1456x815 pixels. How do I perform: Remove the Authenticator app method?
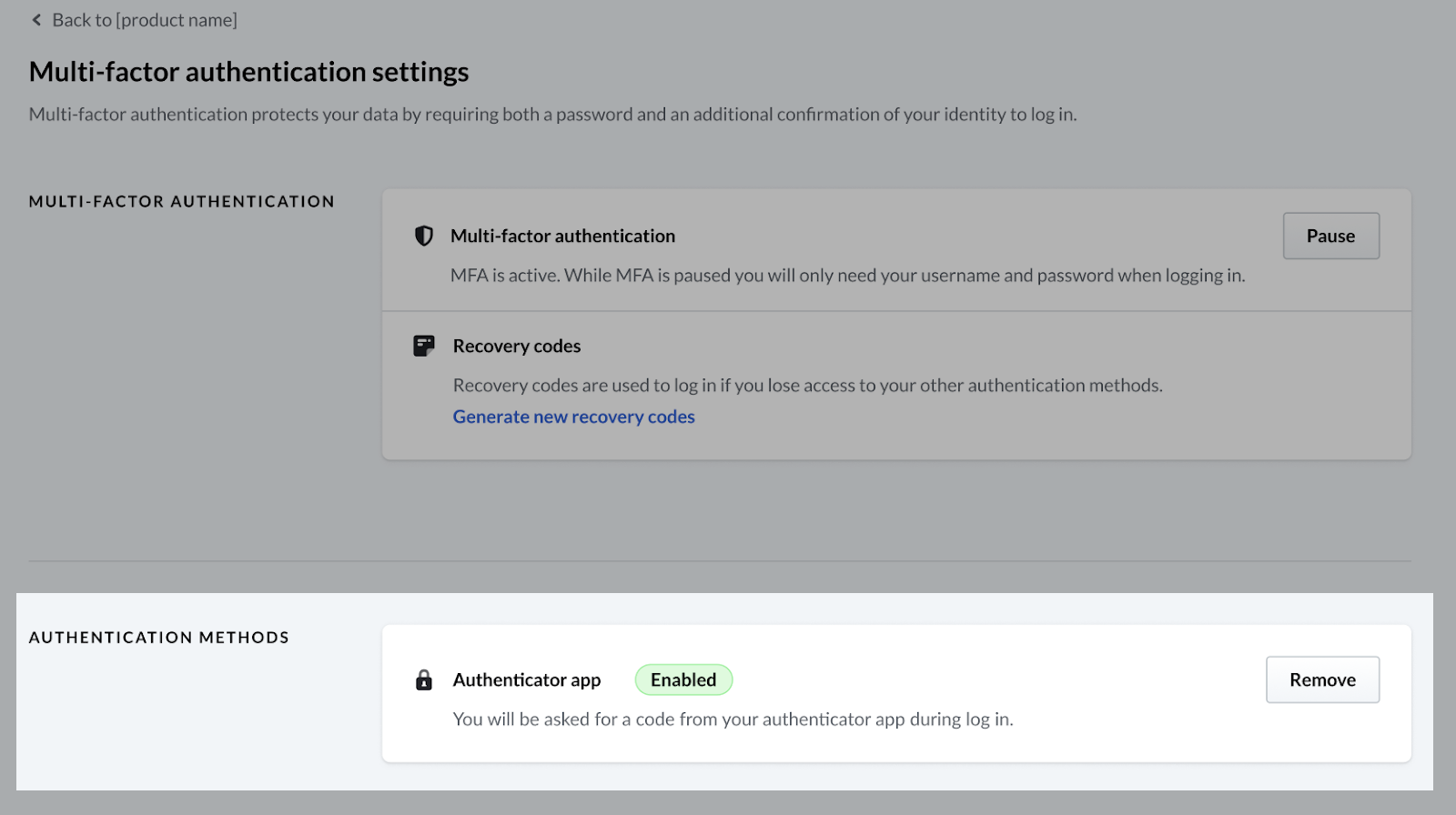point(1321,679)
